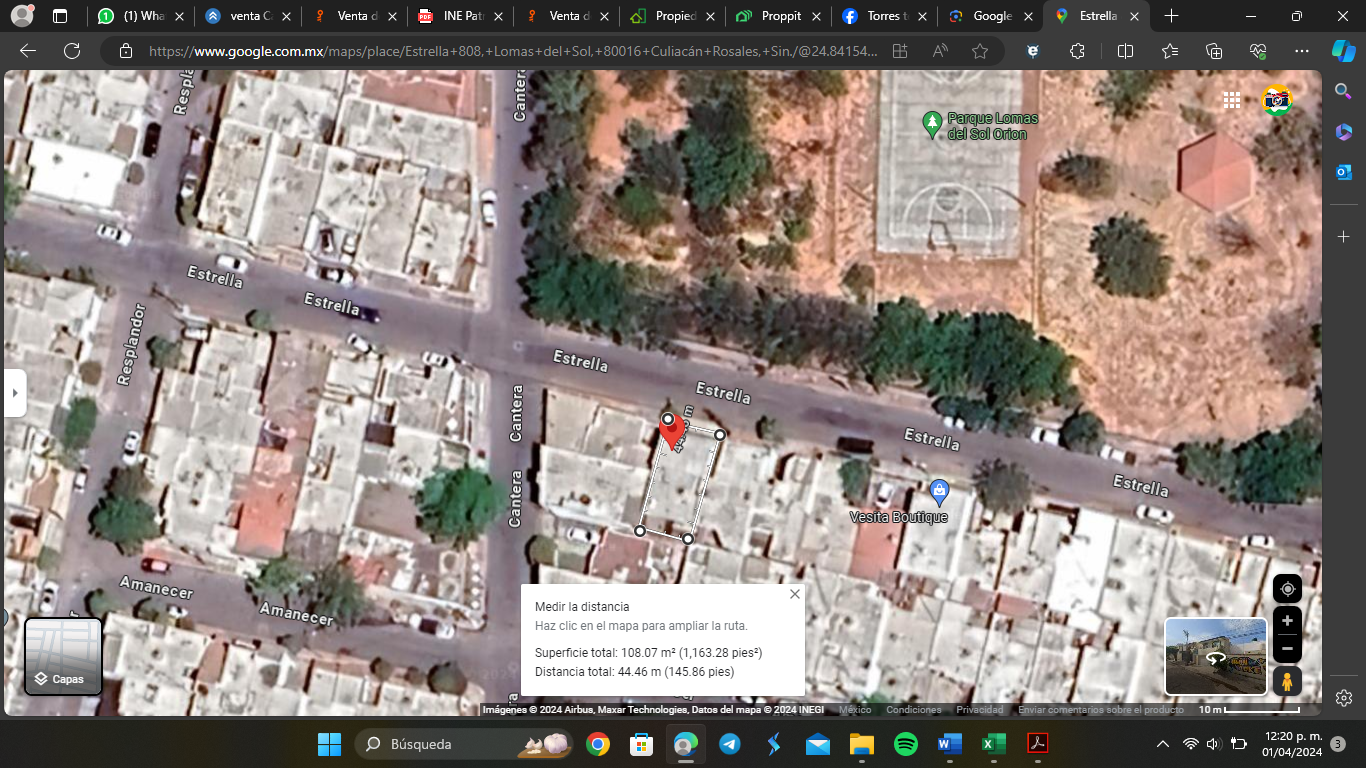Switch to the Proppit browser tab
1366x768 pixels.
(x=781, y=16)
